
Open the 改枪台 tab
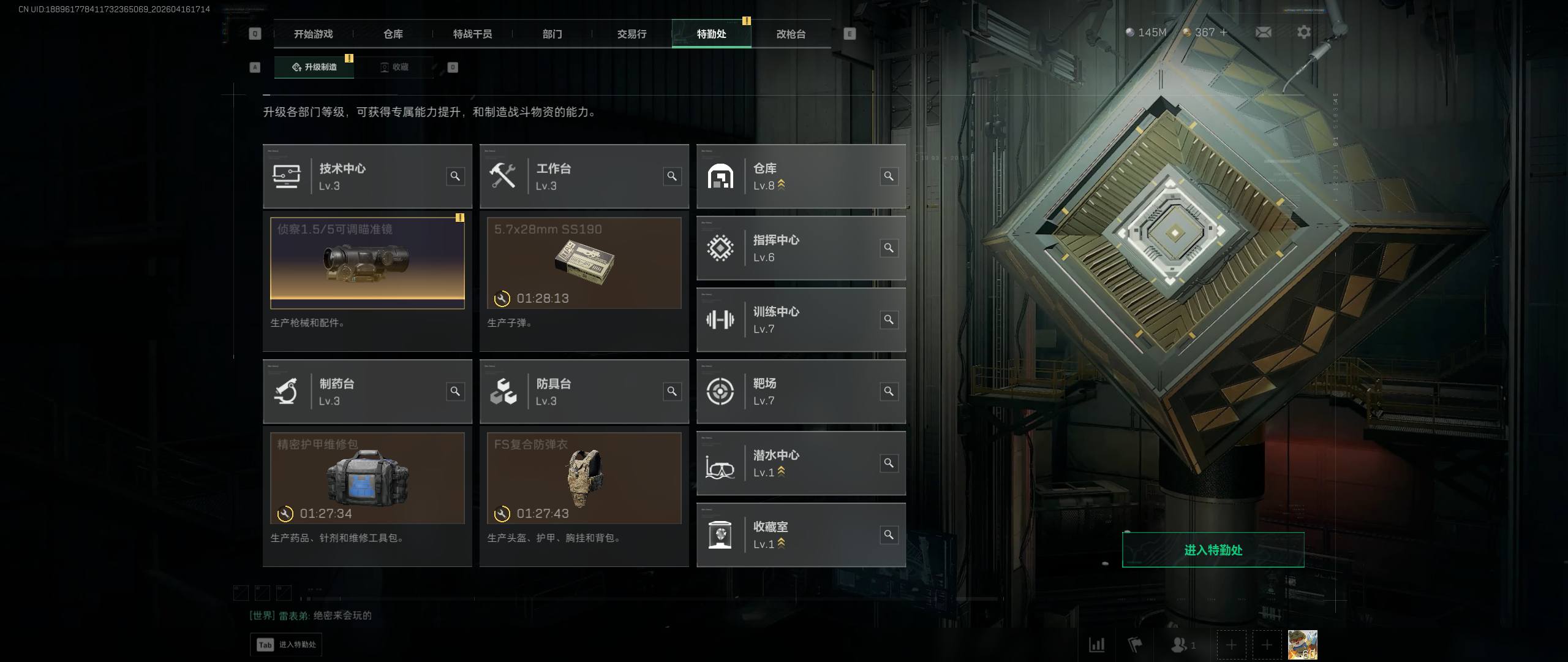[791, 34]
